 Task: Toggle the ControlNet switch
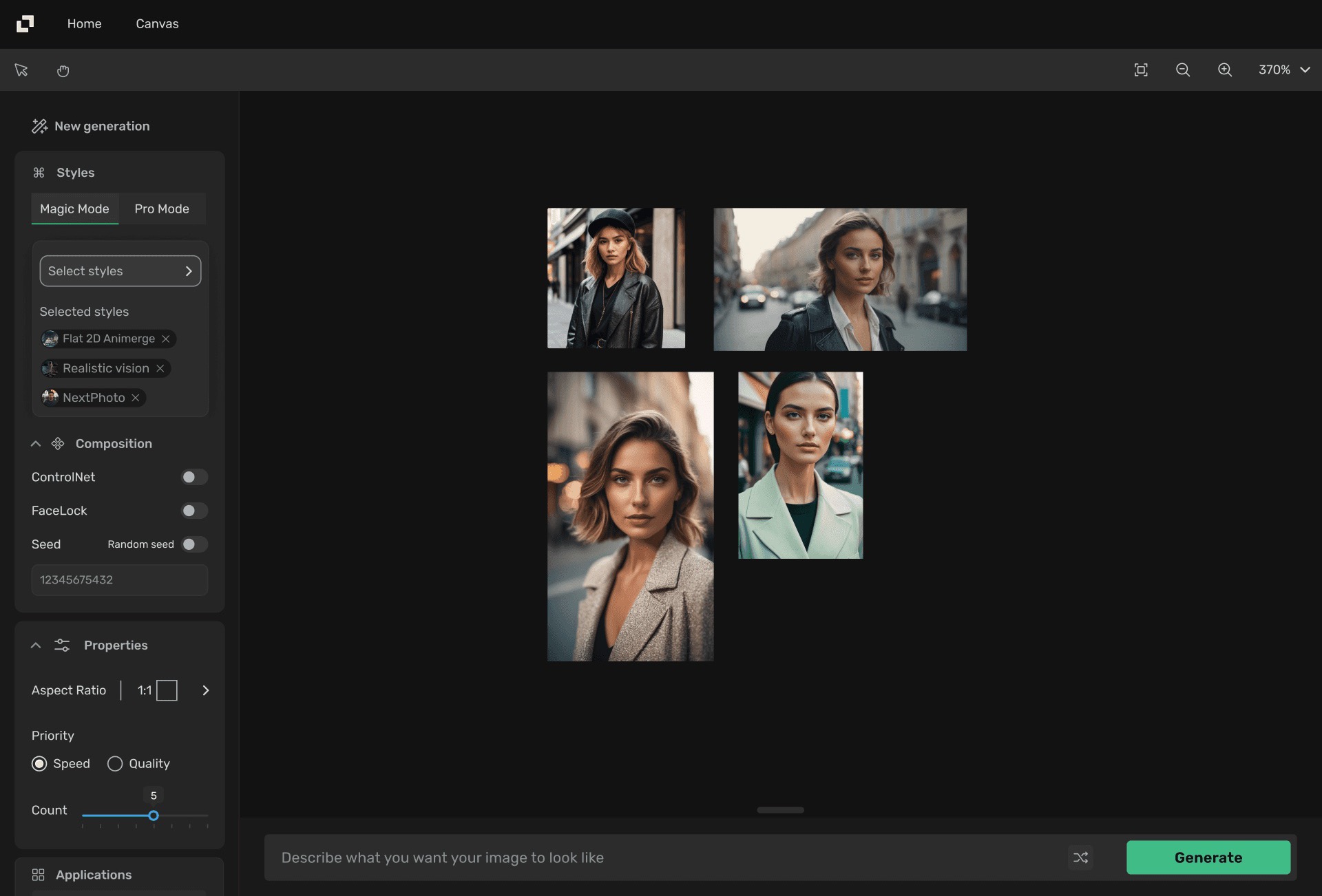click(194, 477)
